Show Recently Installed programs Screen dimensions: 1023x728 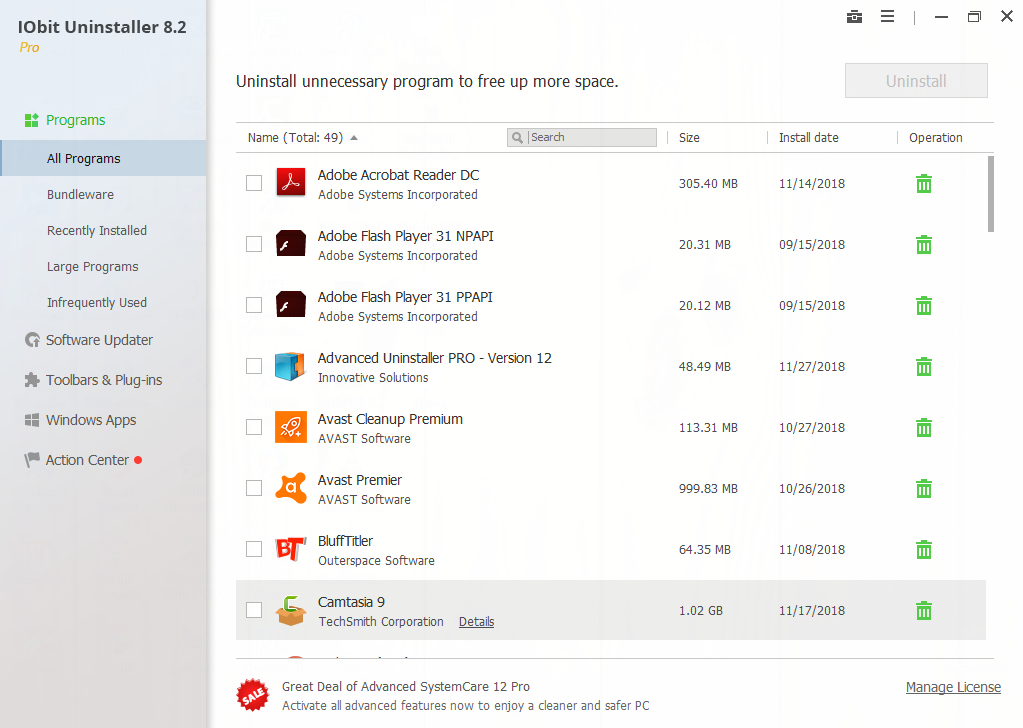pyautogui.click(x=97, y=230)
